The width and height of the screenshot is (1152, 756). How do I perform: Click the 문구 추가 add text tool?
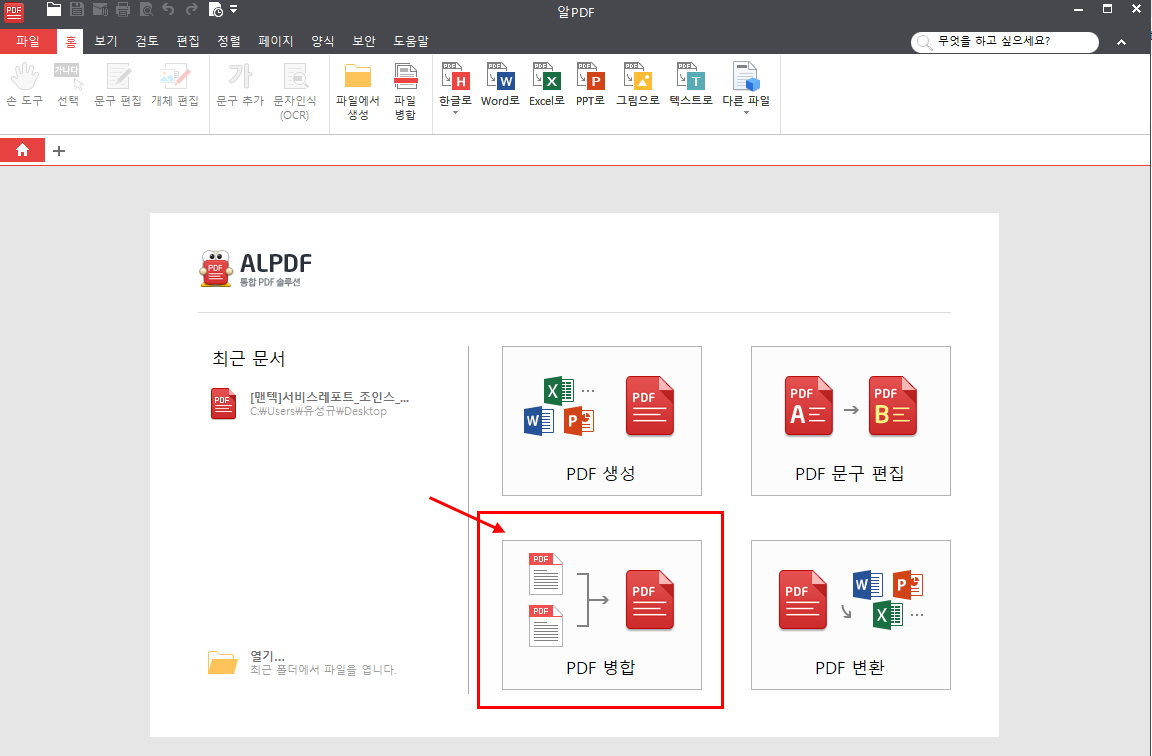pos(240,85)
